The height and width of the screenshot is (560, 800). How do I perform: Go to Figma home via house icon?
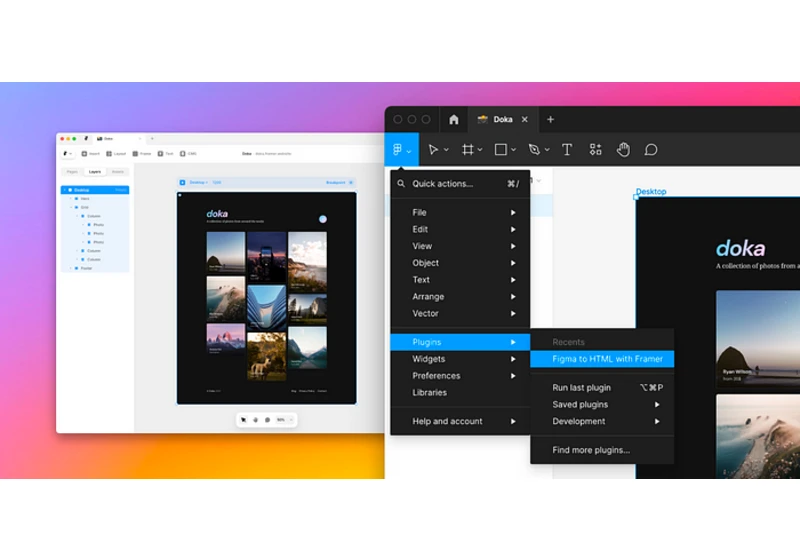pyautogui.click(x=454, y=119)
